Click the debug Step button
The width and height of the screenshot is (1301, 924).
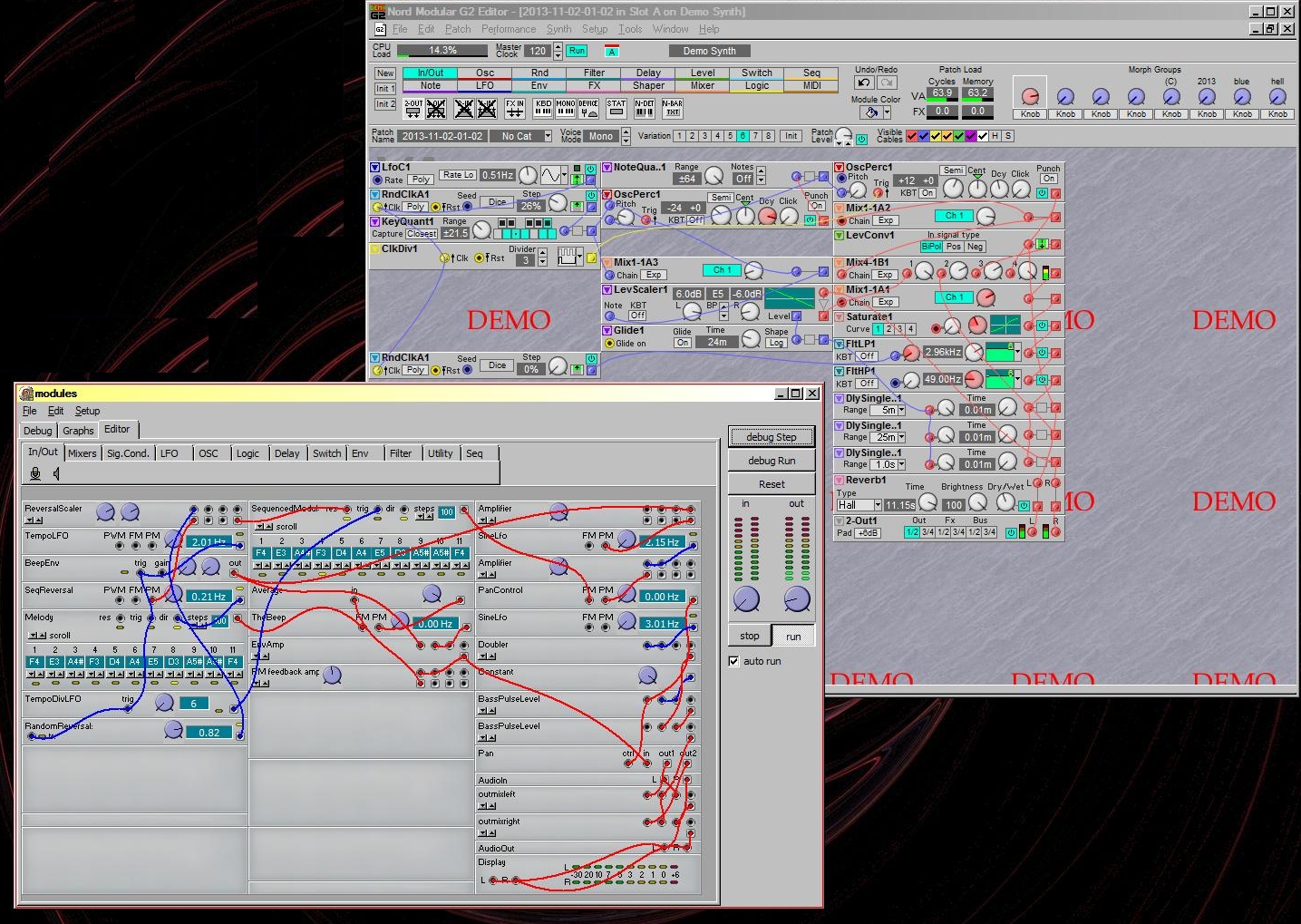point(772,437)
